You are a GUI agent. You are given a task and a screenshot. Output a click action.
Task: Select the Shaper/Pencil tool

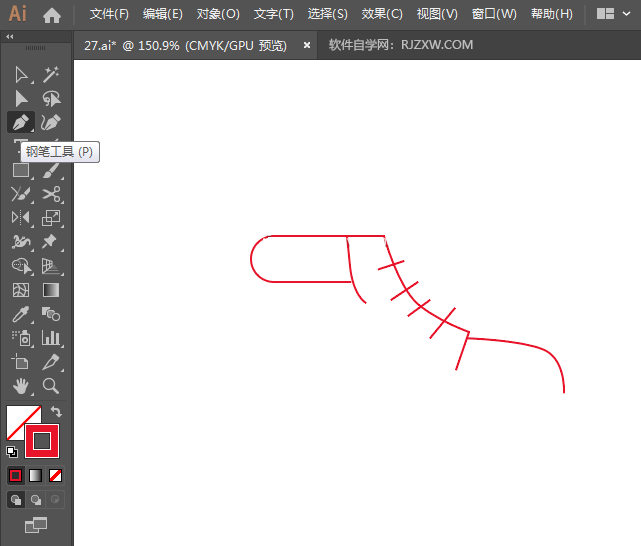click(21, 194)
